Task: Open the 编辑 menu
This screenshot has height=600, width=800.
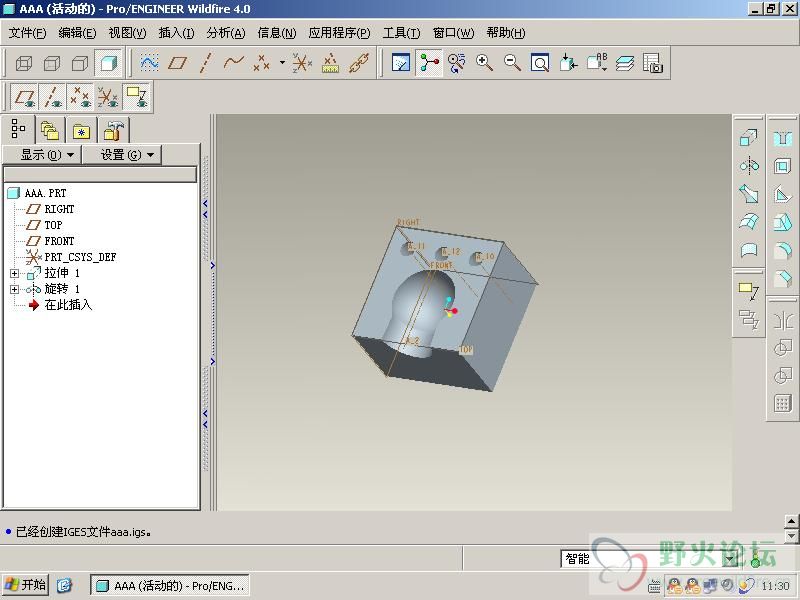Action: 77,33
